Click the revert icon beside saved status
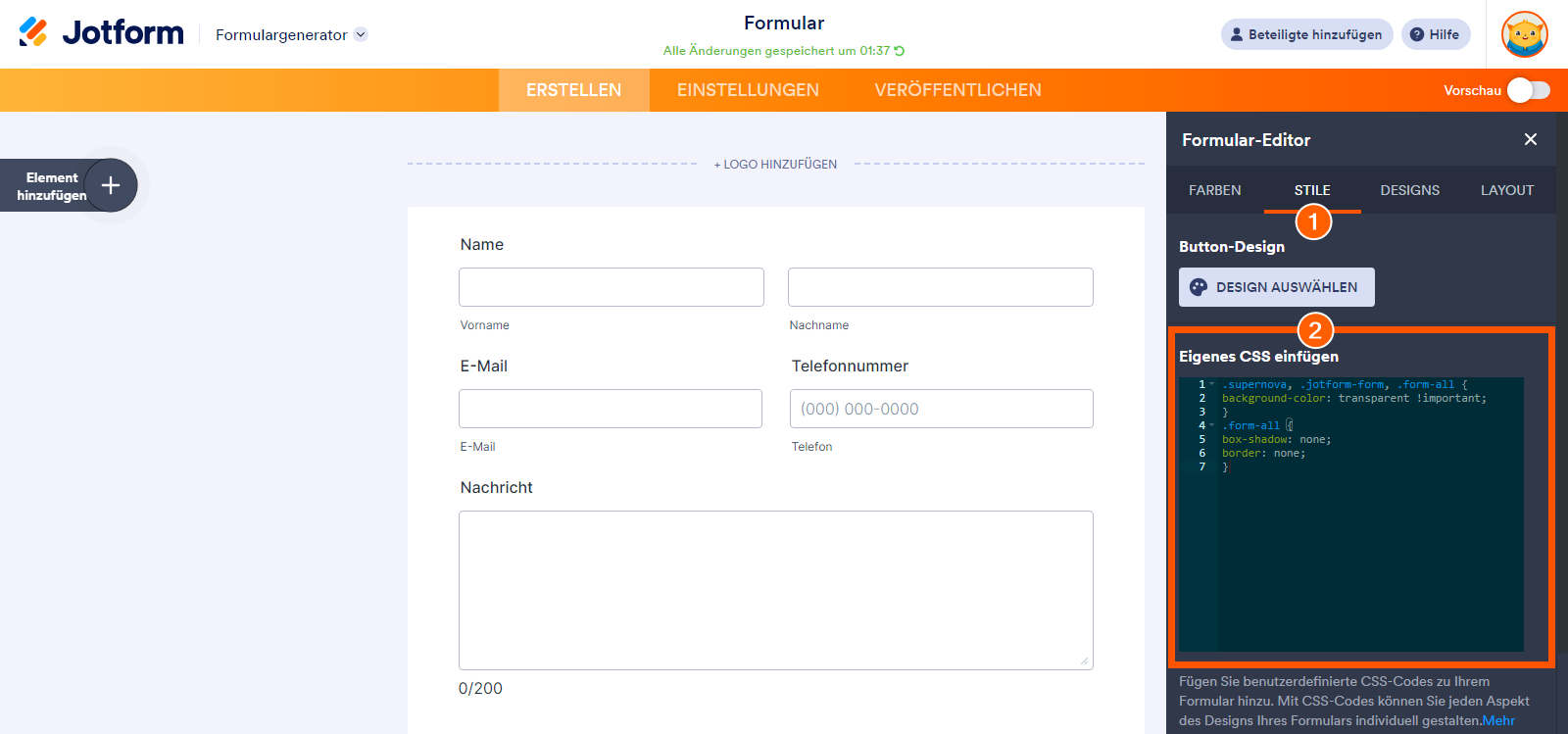This screenshot has width=1568, height=734. 900,51
